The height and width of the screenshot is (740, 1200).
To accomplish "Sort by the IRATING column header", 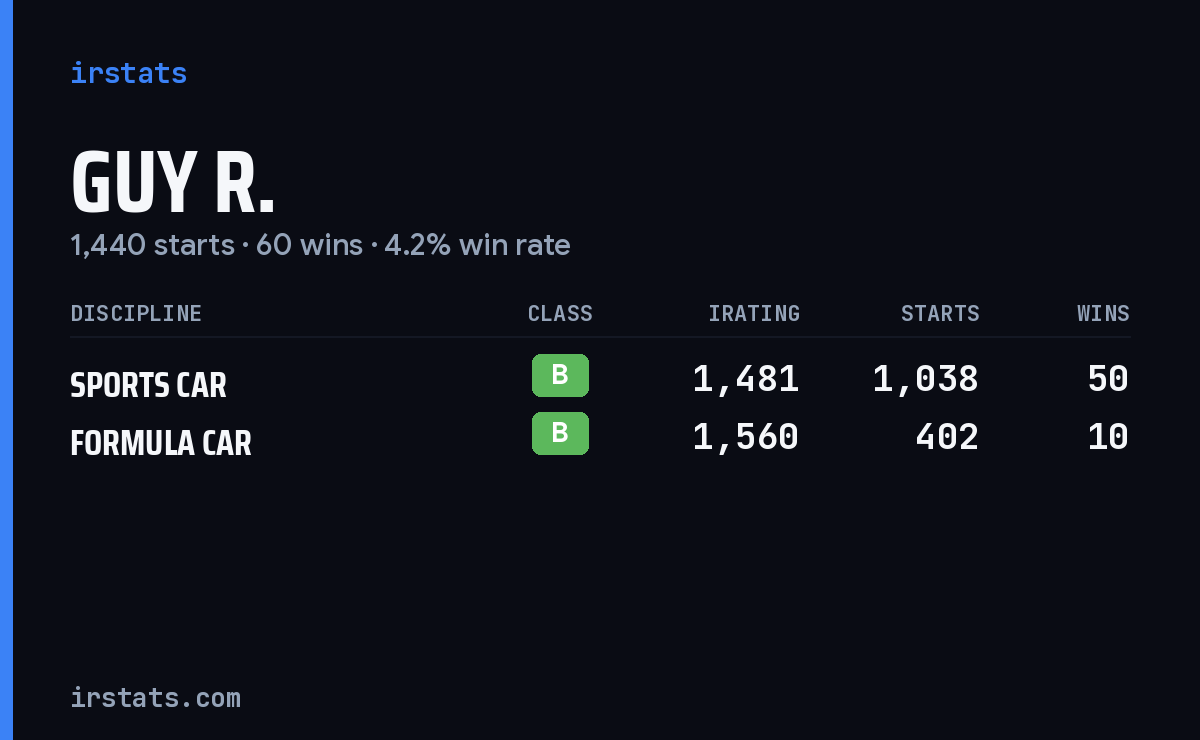I will [754, 313].
